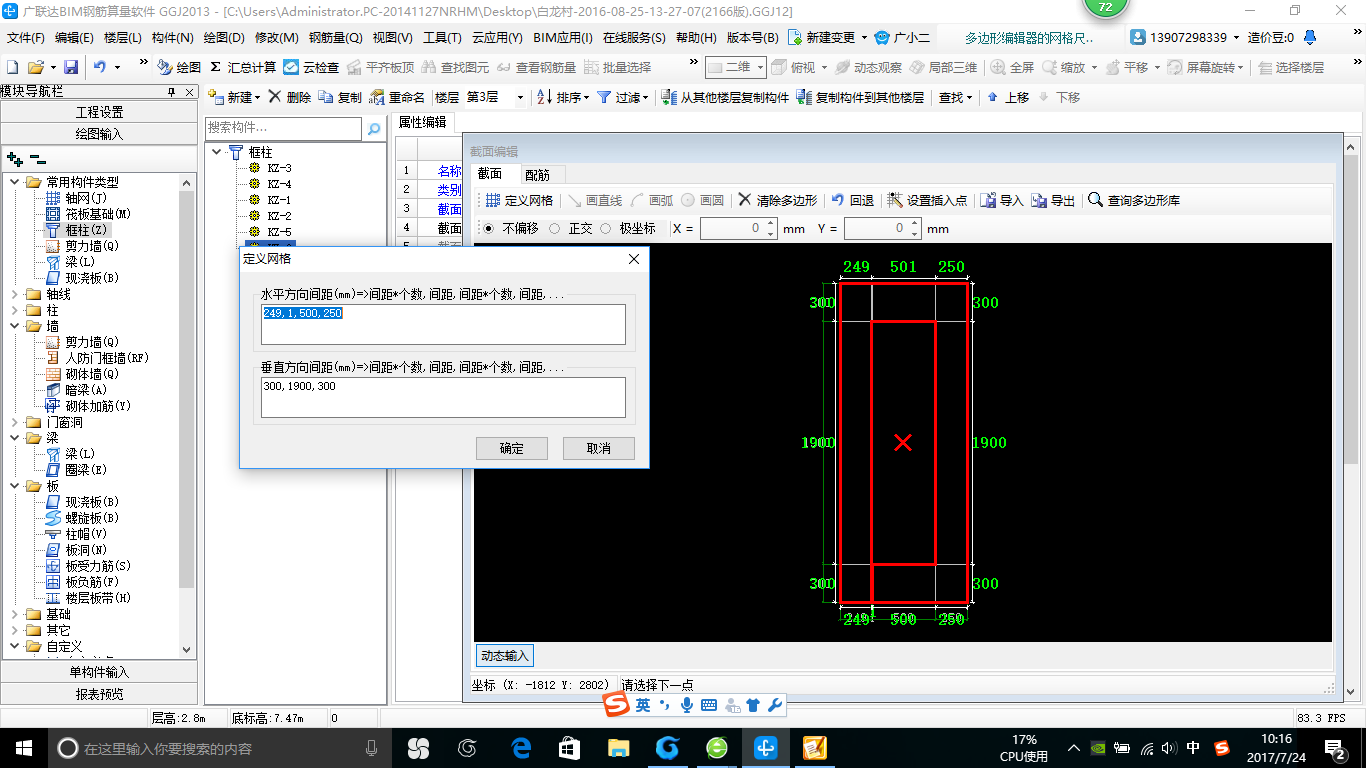Click 新建 new component icon
Image resolution: width=1366 pixels, height=768 pixels.
[x=216, y=97]
